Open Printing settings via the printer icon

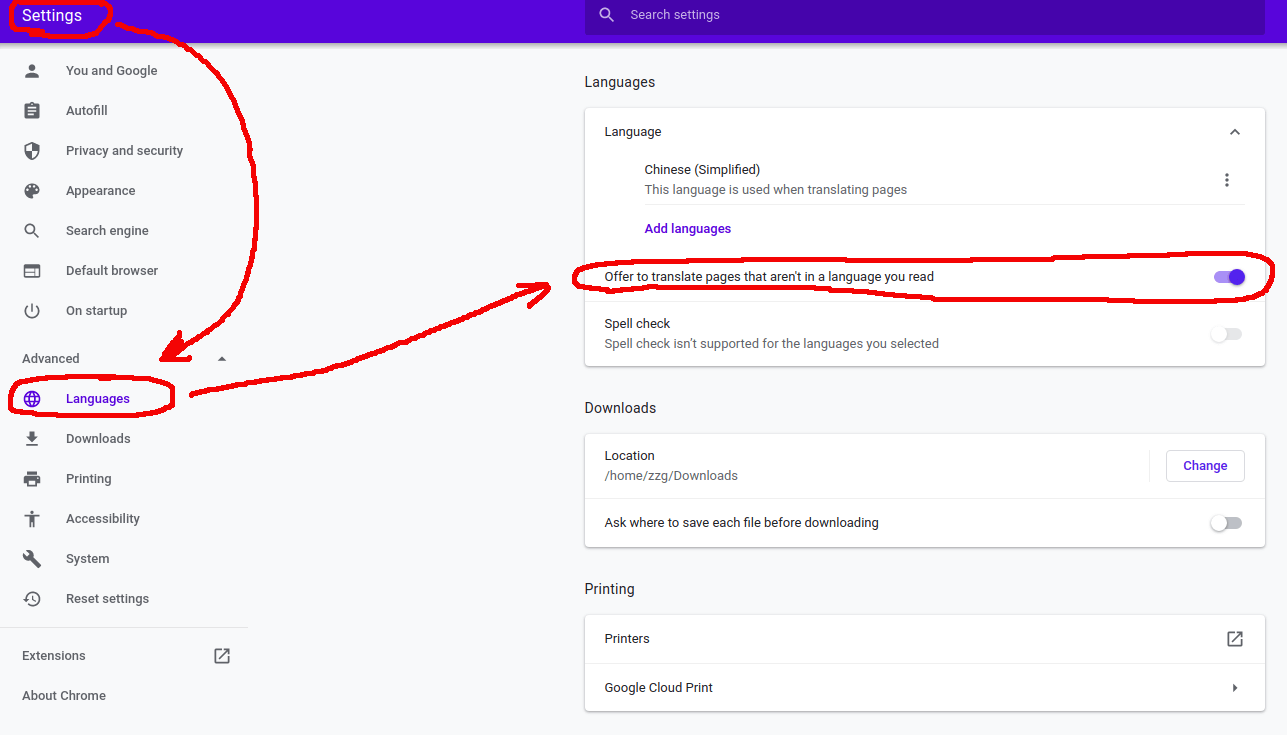click(x=32, y=478)
